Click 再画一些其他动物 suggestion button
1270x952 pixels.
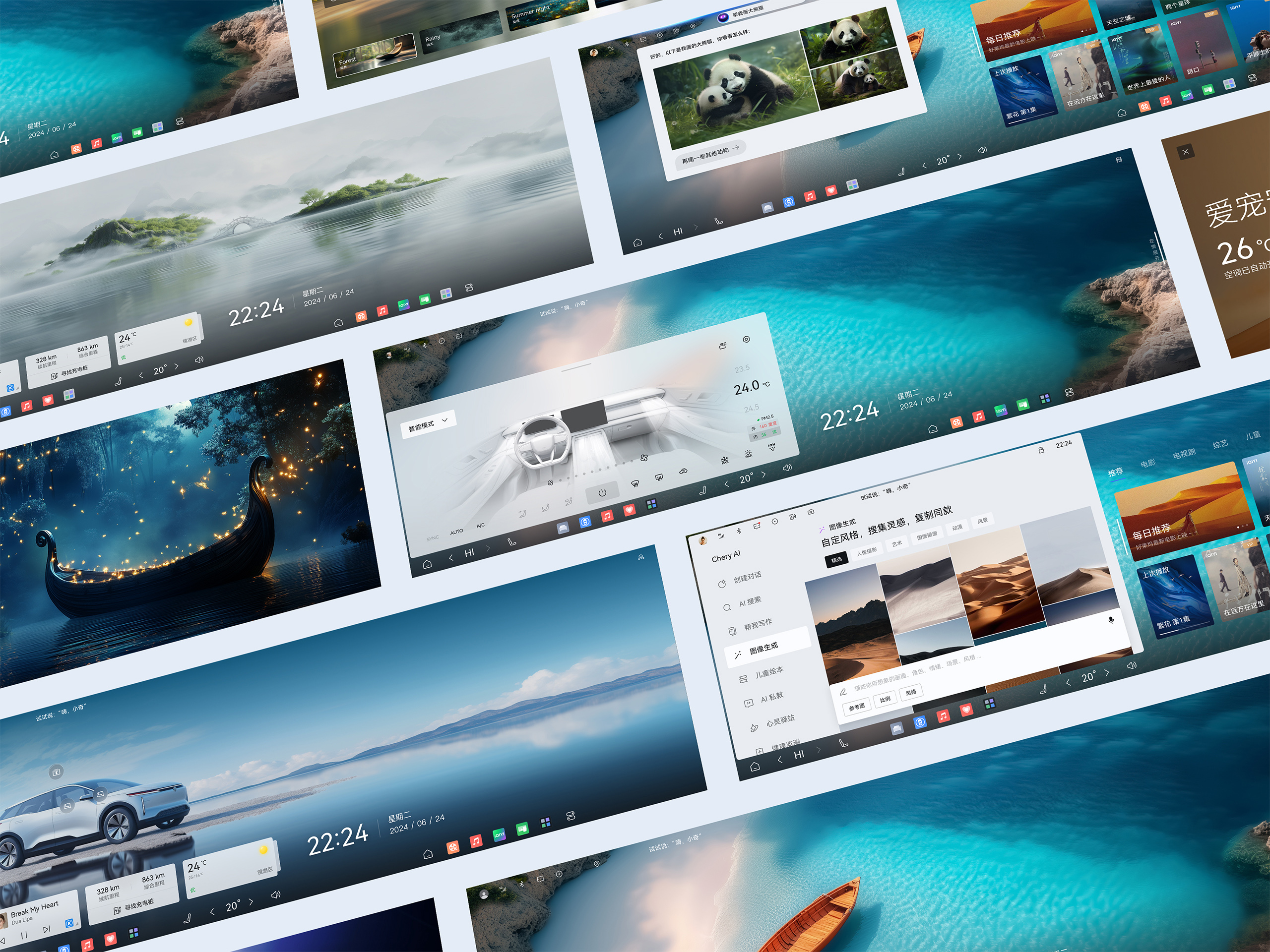(x=710, y=155)
